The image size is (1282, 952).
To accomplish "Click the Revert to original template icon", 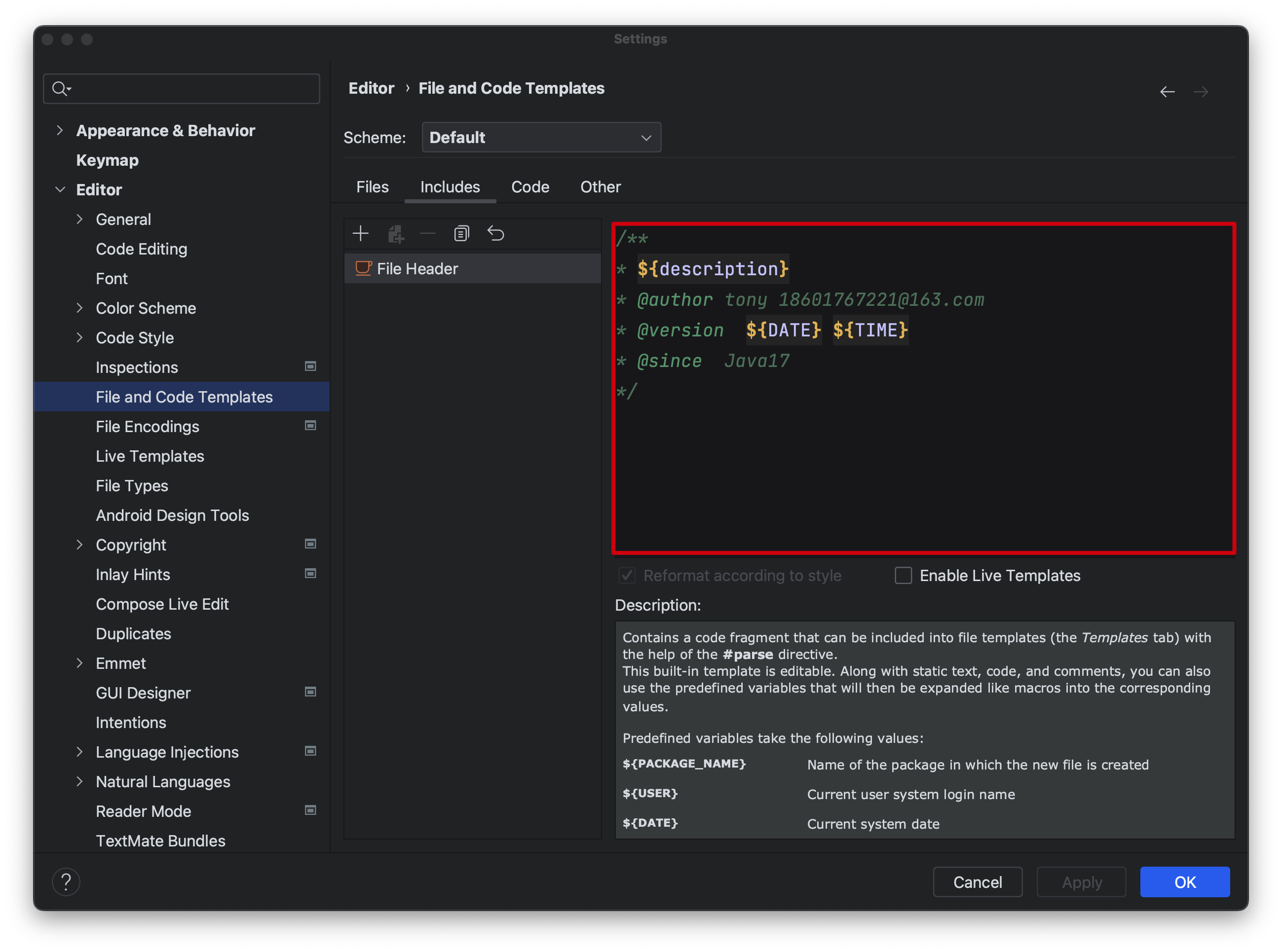I will [x=496, y=233].
